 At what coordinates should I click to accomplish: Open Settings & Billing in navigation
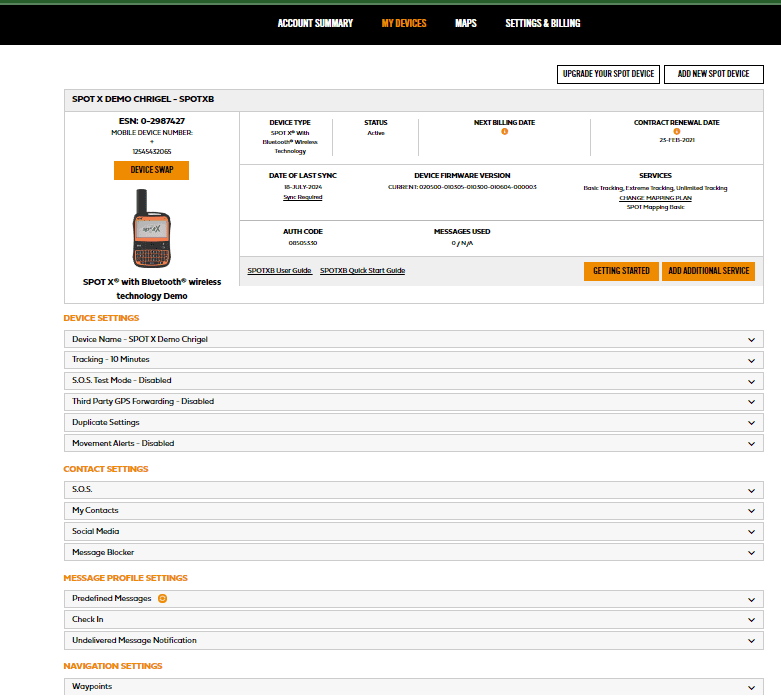(x=542, y=23)
